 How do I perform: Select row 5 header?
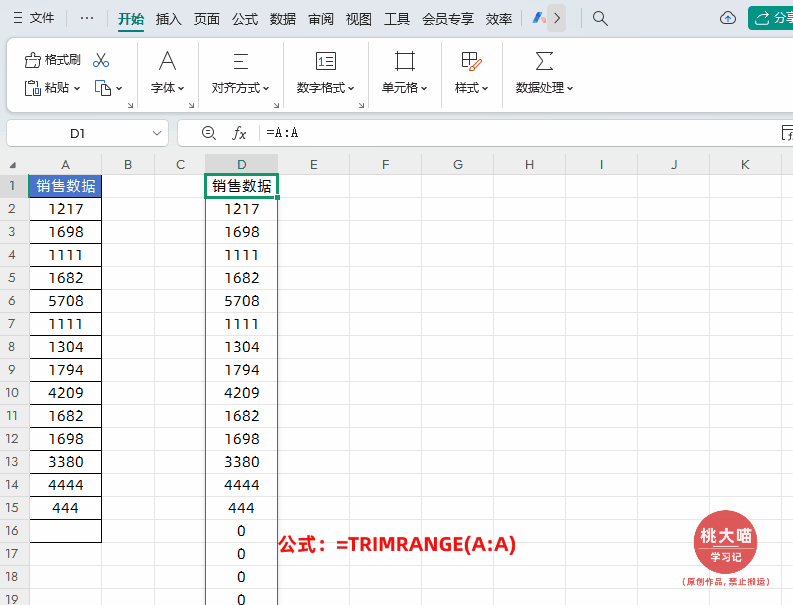coord(12,278)
